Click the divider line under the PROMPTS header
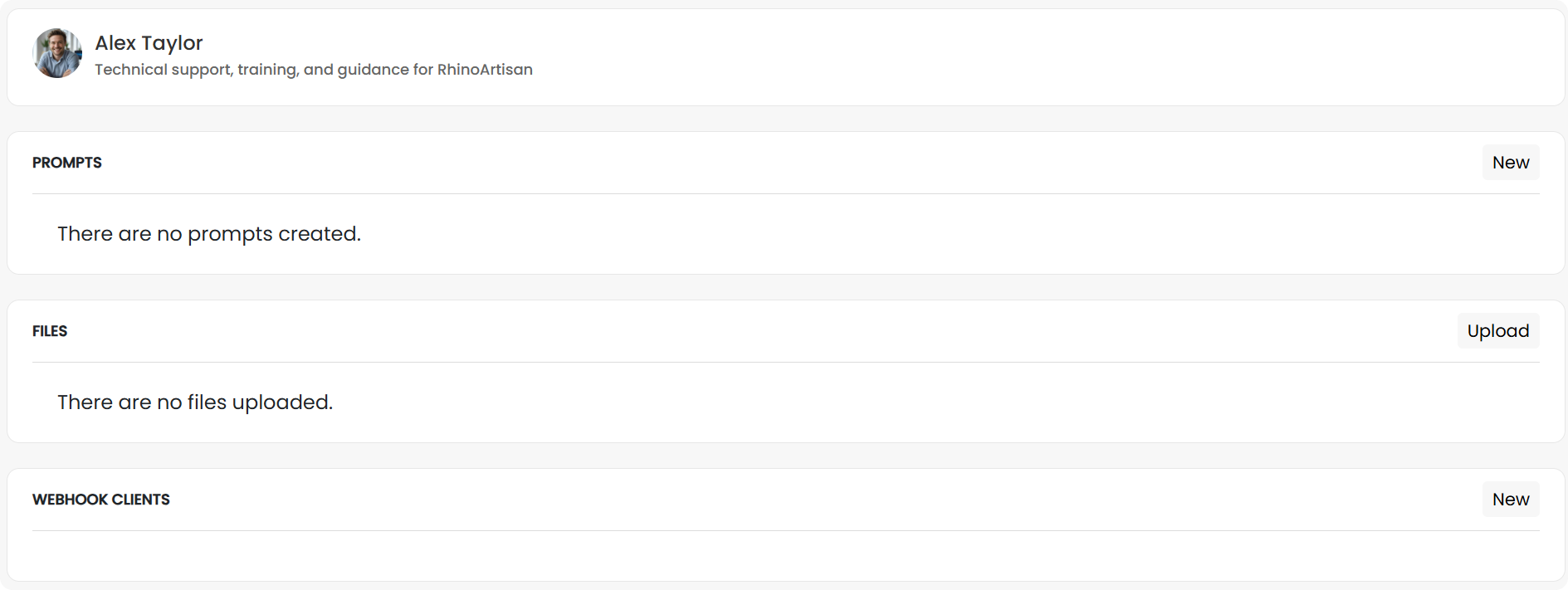Viewport: 1568px width, 590px height. click(786, 193)
